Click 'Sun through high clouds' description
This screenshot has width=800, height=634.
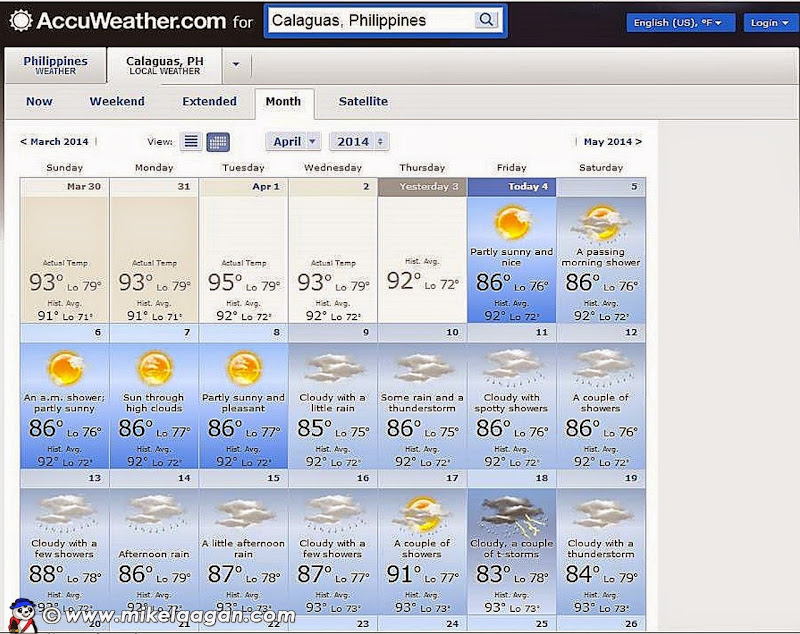154,402
